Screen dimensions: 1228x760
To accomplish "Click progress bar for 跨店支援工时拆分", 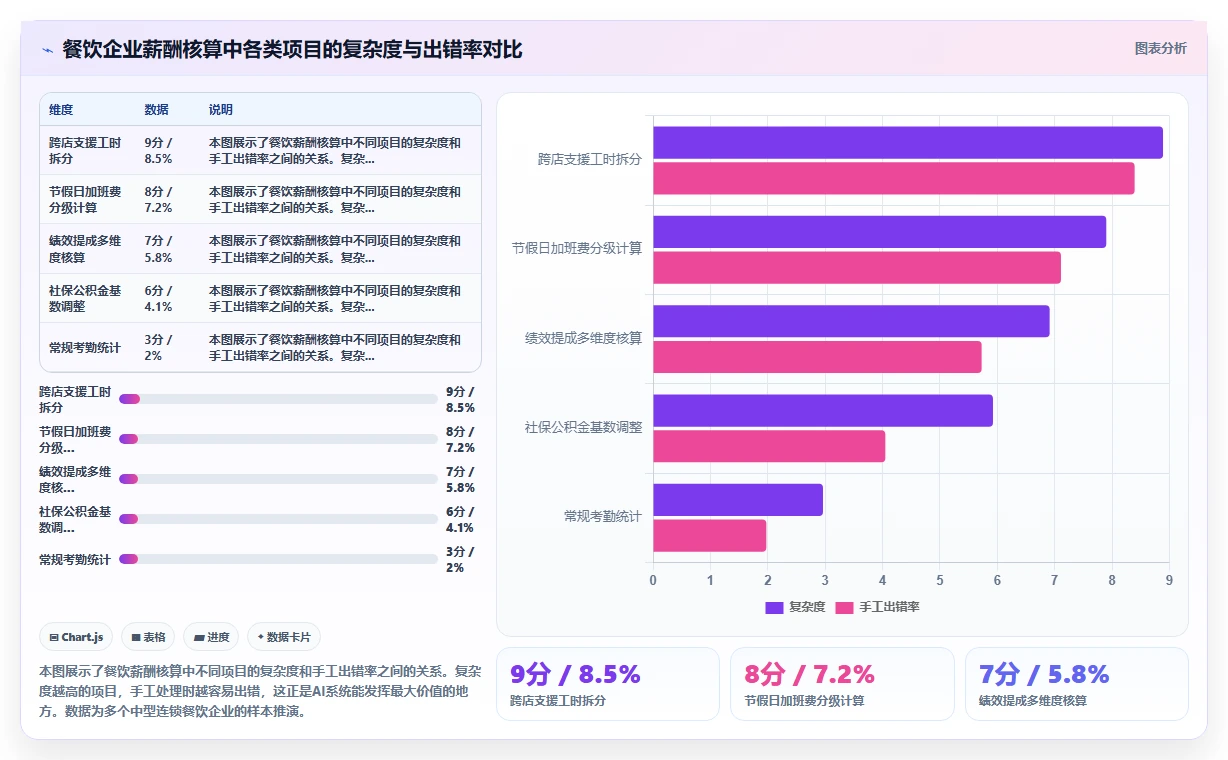I will click(278, 399).
